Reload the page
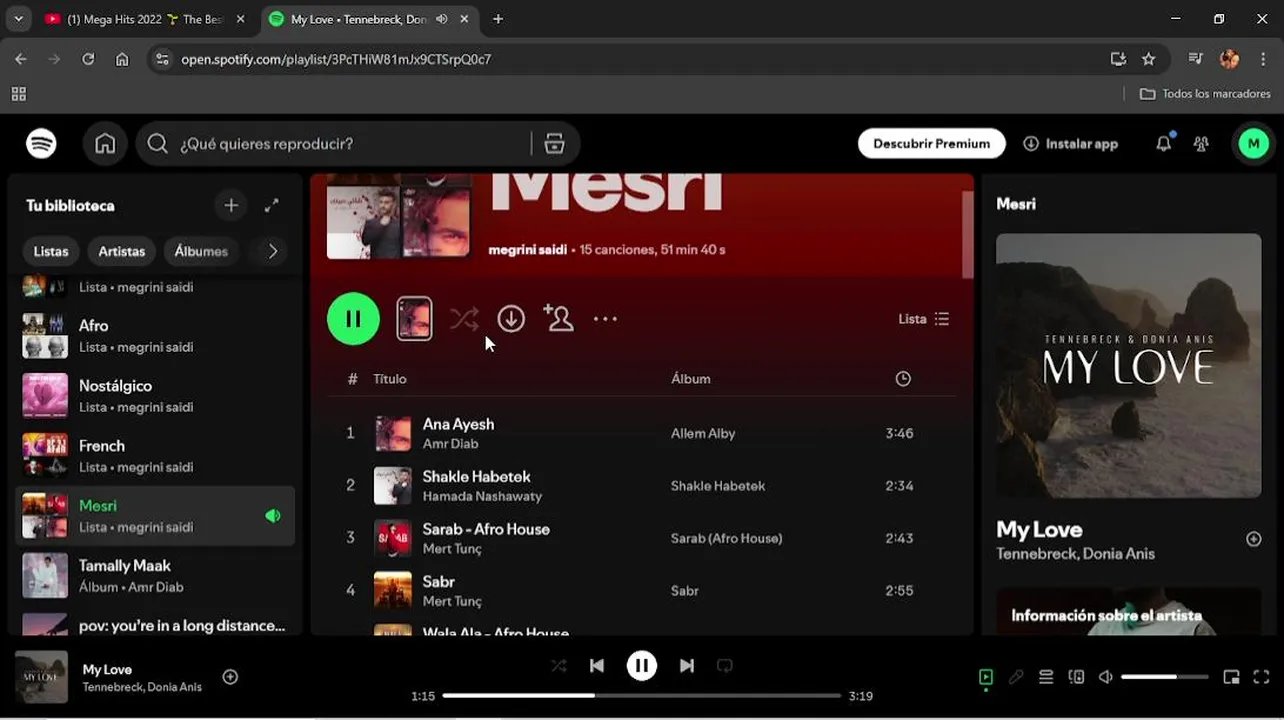 pyautogui.click(x=88, y=59)
